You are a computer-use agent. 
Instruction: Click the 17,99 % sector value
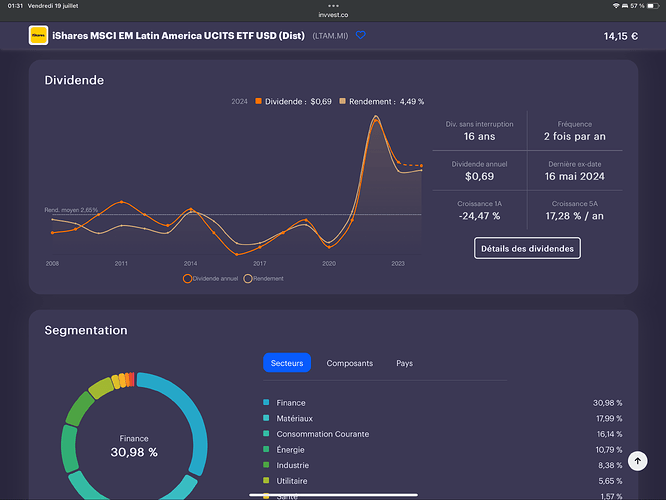[609, 418]
